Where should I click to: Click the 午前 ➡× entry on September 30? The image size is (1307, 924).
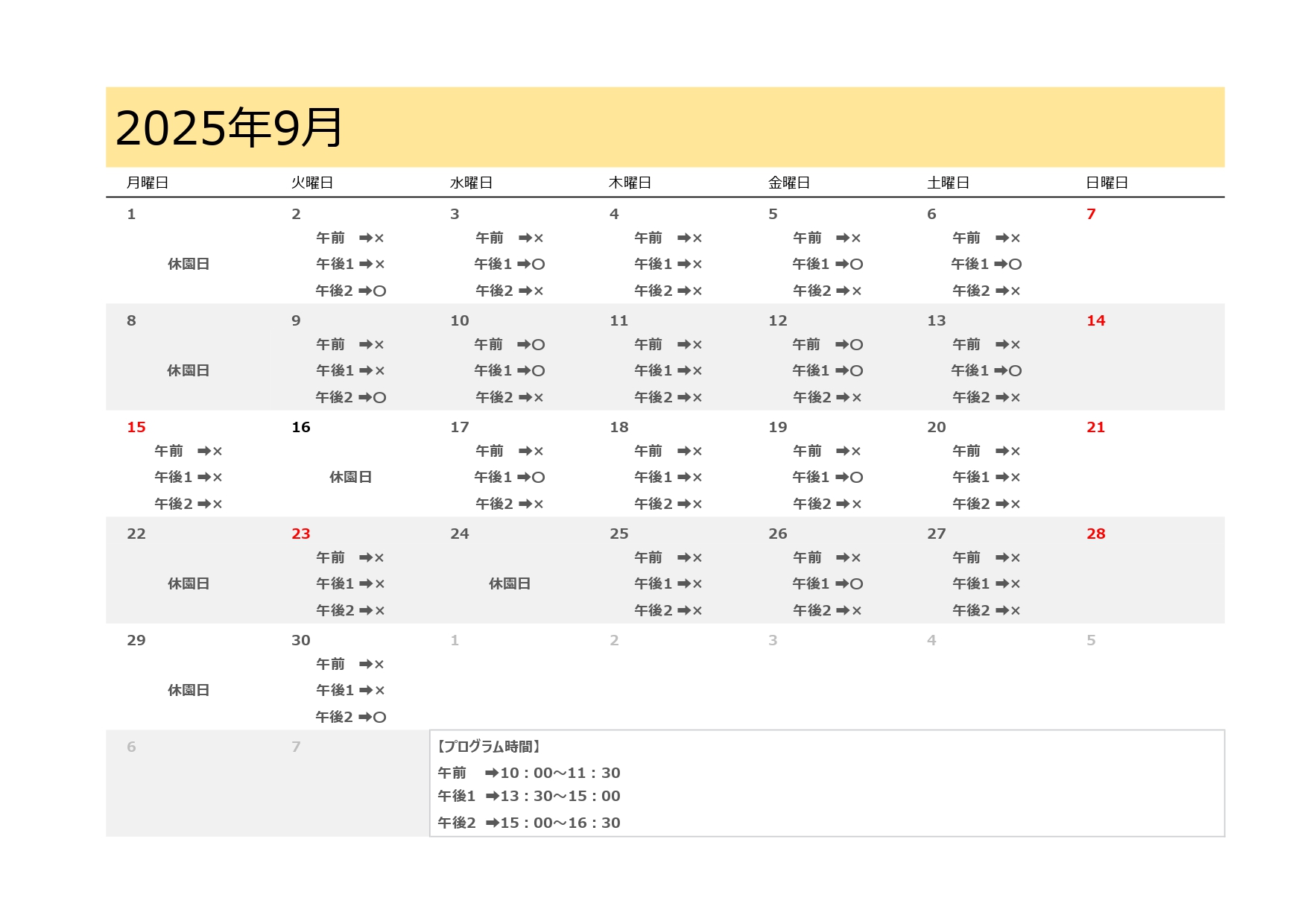[350, 664]
